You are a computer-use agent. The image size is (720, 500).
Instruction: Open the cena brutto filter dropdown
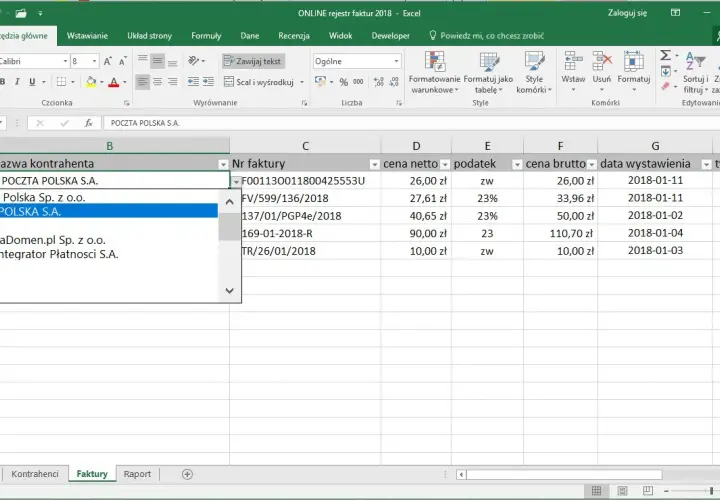coord(592,164)
